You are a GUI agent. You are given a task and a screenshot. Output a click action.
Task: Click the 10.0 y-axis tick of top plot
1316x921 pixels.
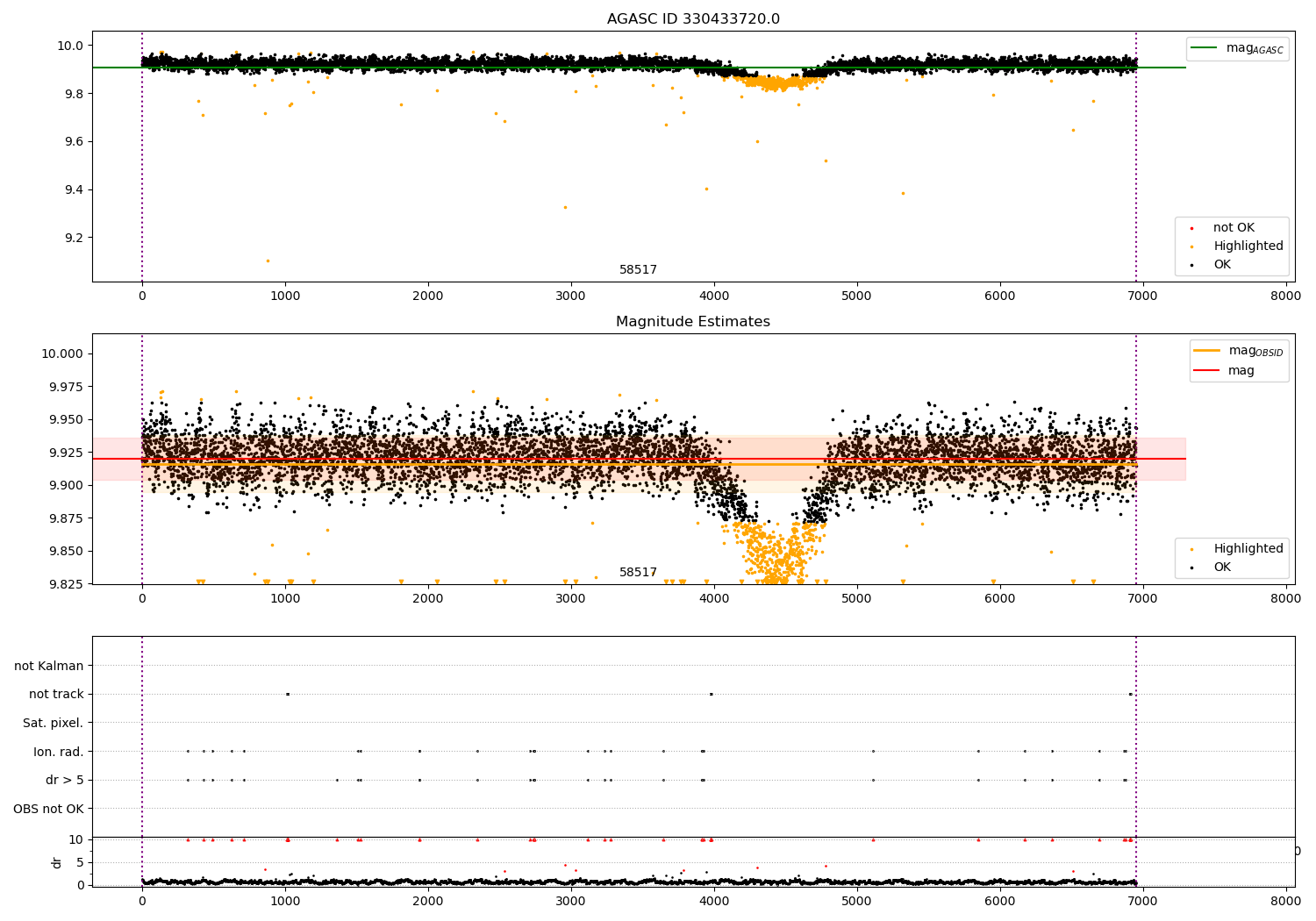click(70, 46)
